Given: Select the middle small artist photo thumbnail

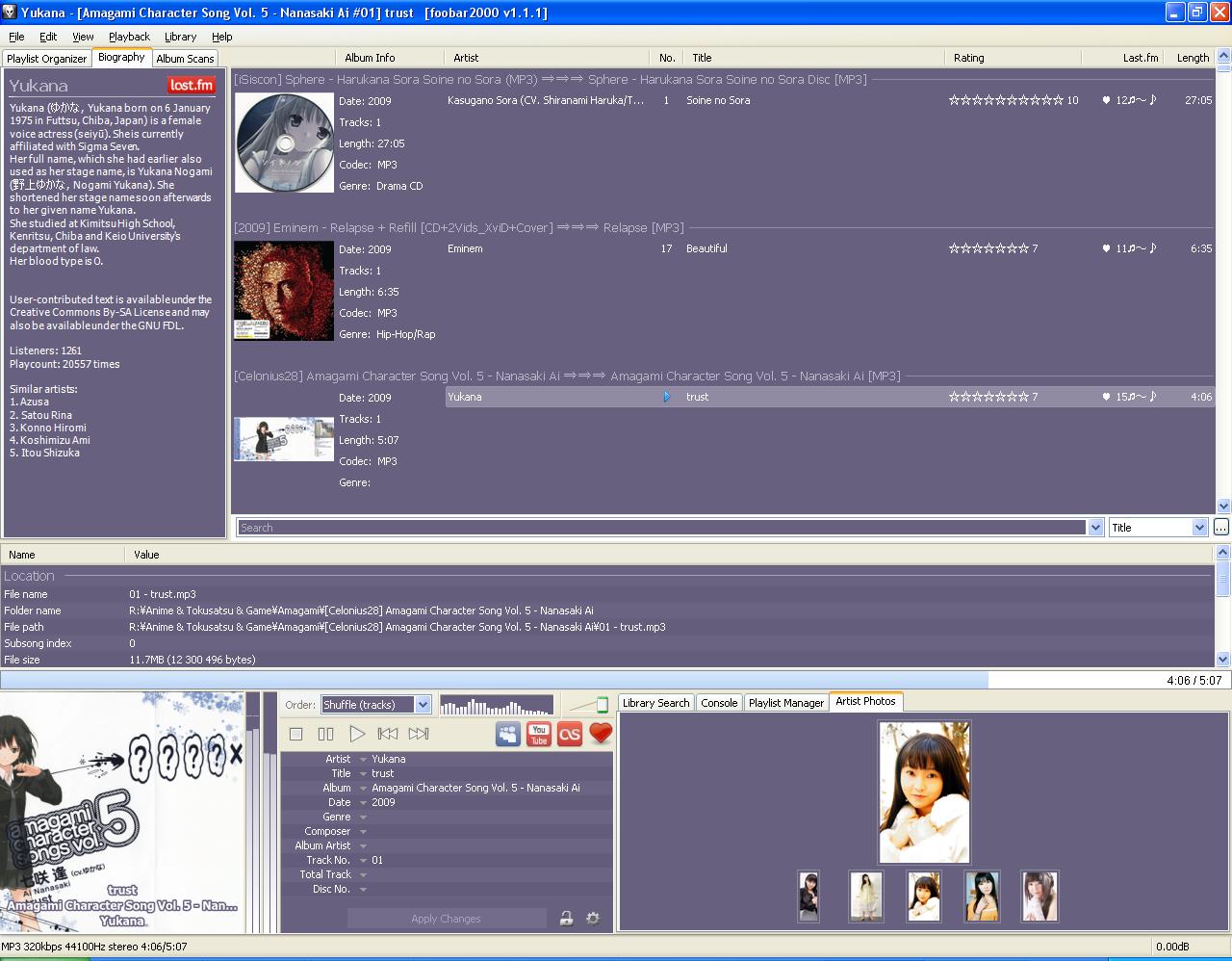Looking at the screenshot, I should pos(924,896).
